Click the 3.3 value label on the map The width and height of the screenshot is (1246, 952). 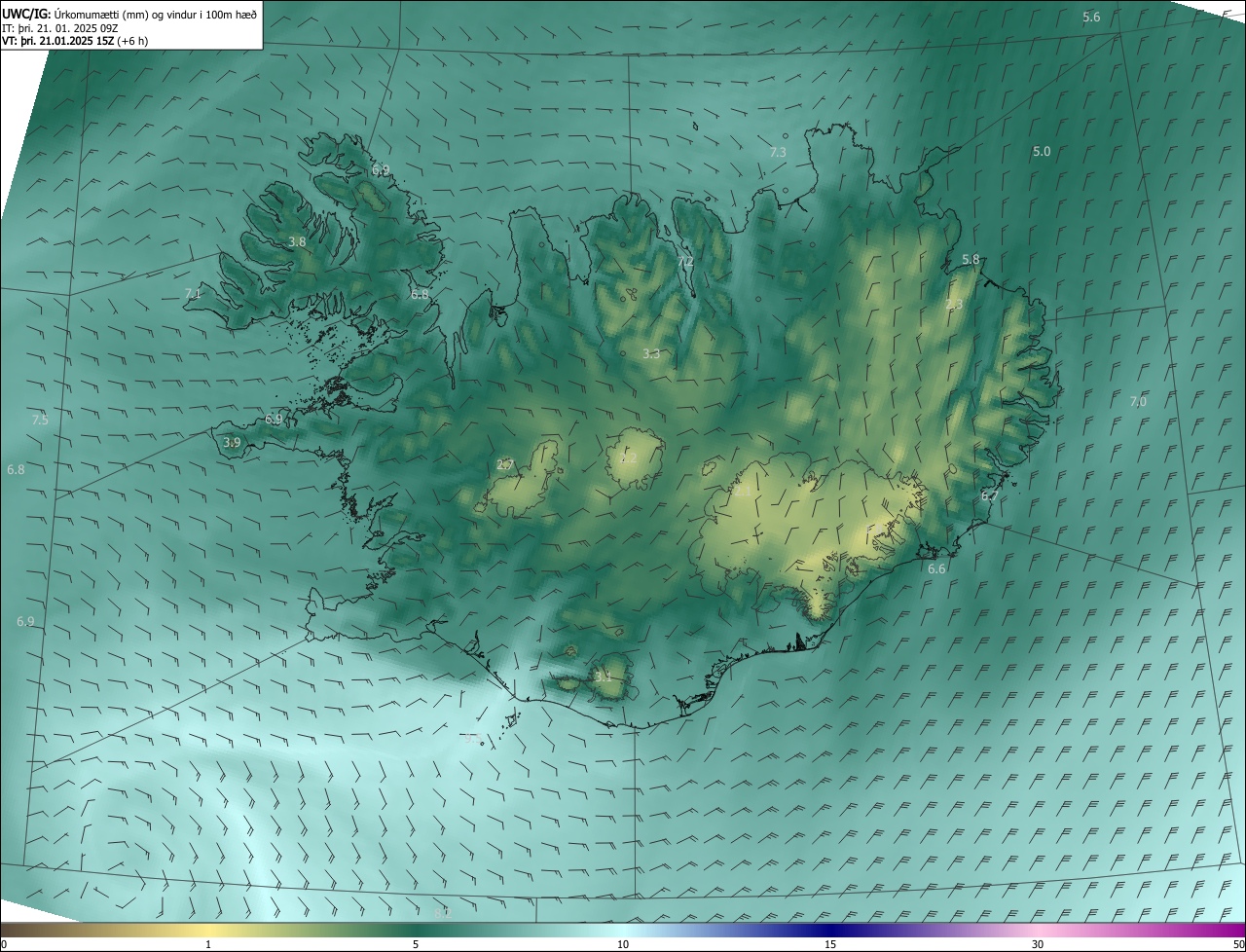point(651,354)
